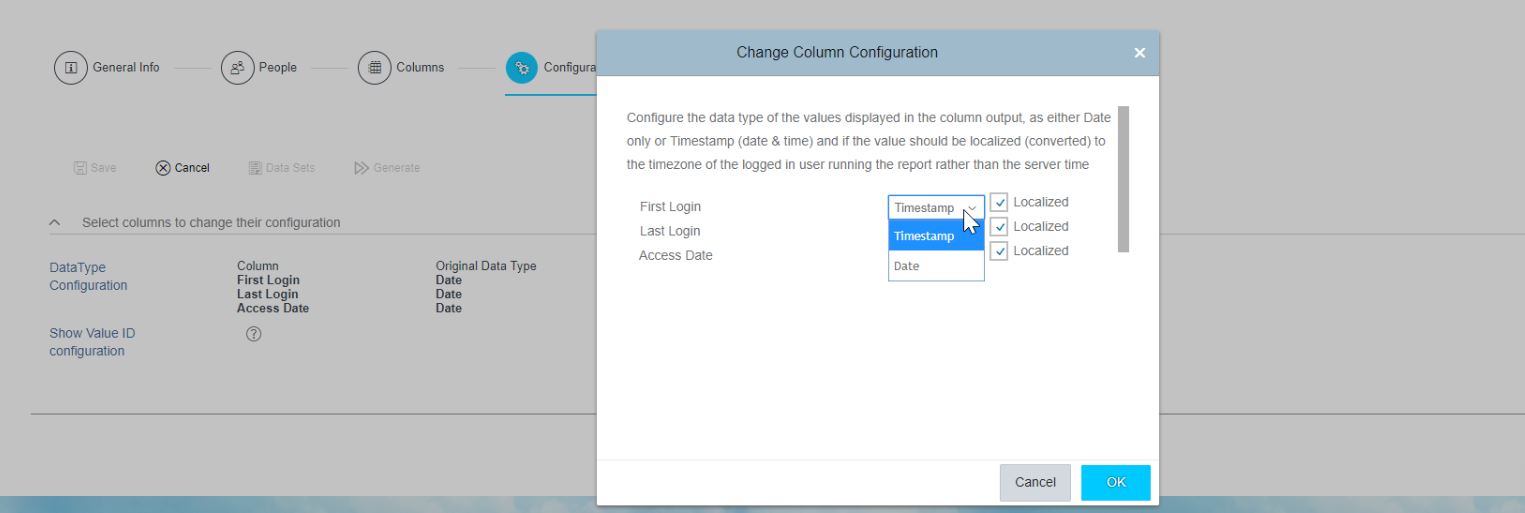Click the dialog Cancel button
Image resolution: width=1525 pixels, height=513 pixels.
[x=1035, y=482]
